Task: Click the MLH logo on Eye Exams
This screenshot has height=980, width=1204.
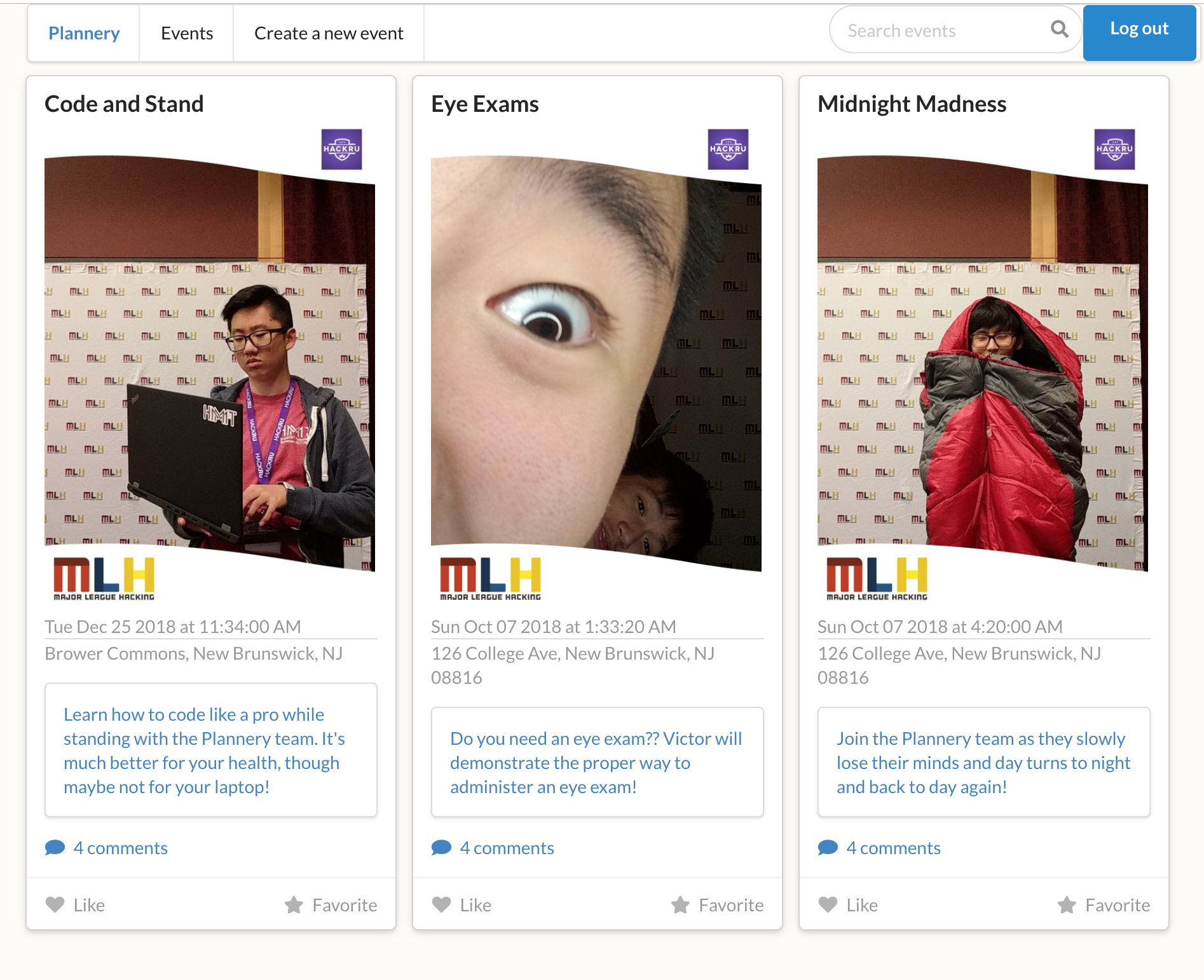Action: [x=491, y=578]
